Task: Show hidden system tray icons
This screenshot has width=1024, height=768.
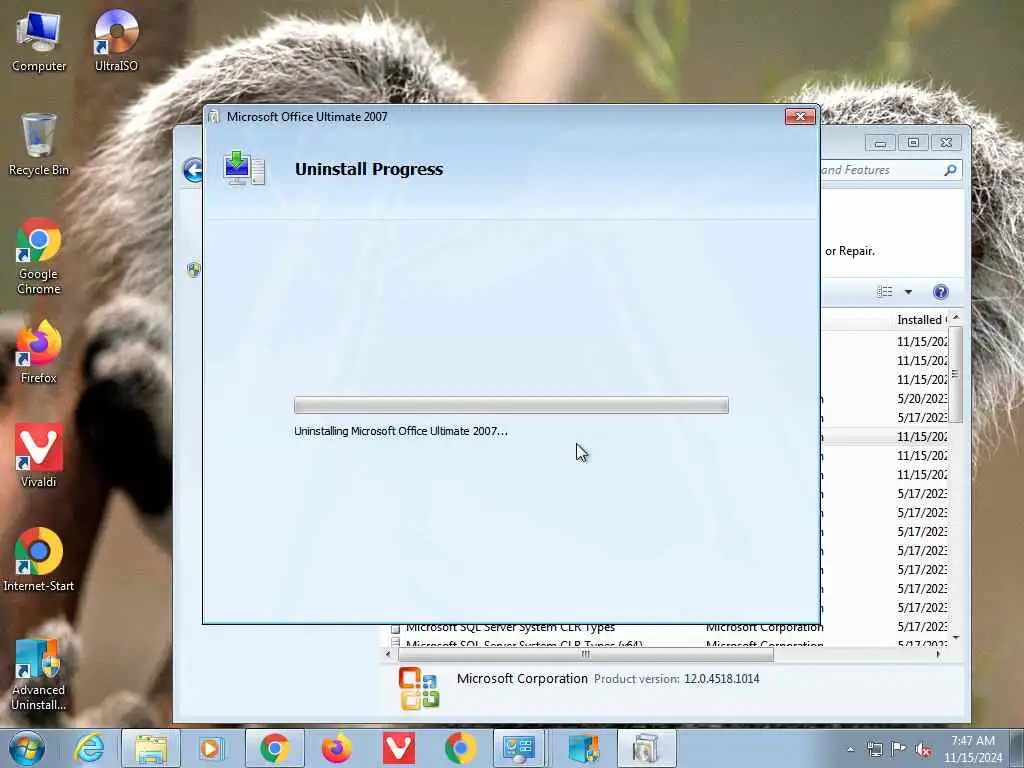Action: [850, 749]
